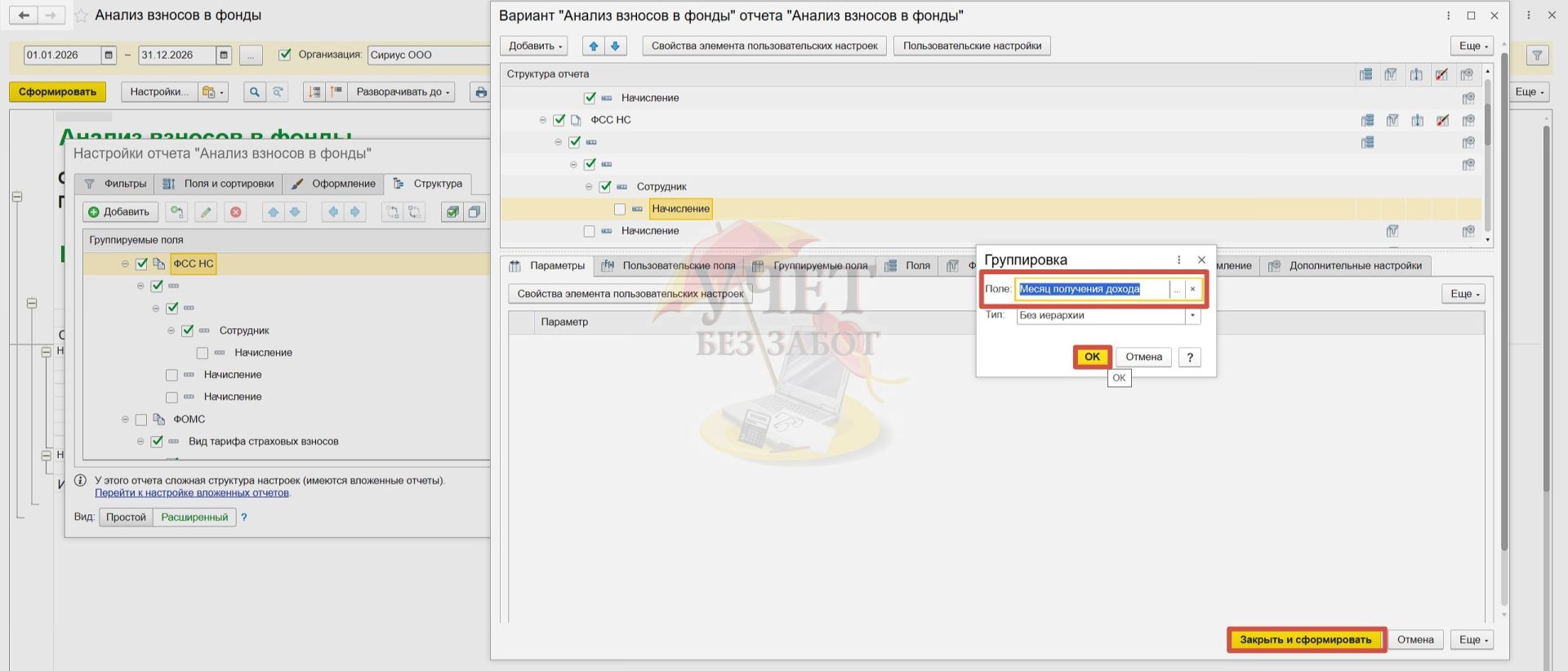The width and height of the screenshot is (1568, 671).
Task: Select Простой view mode
Action: [x=126, y=518]
